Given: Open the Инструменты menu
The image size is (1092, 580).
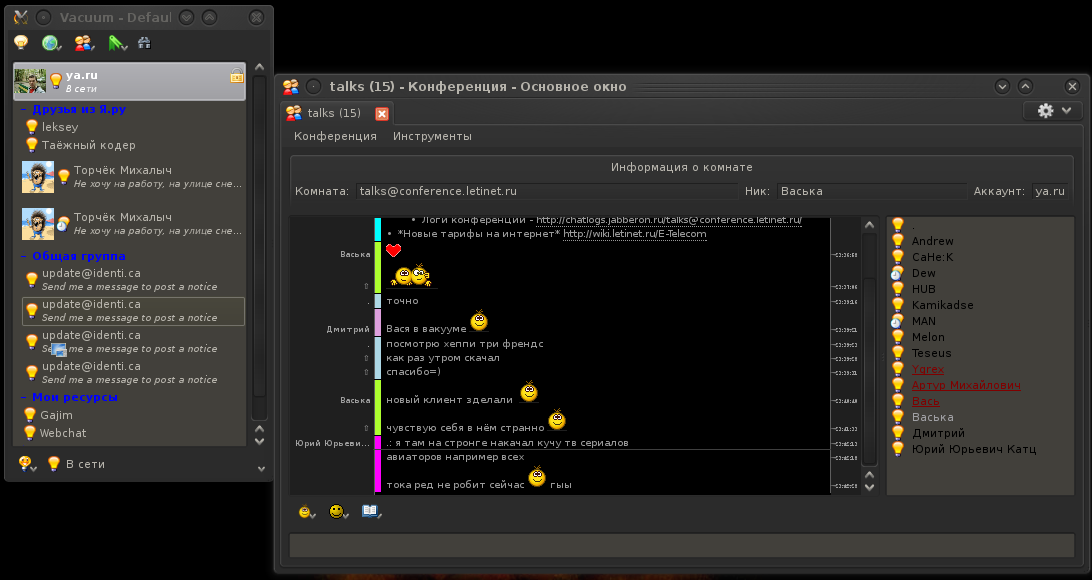Looking at the screenshot, I should tap(432, 136).
